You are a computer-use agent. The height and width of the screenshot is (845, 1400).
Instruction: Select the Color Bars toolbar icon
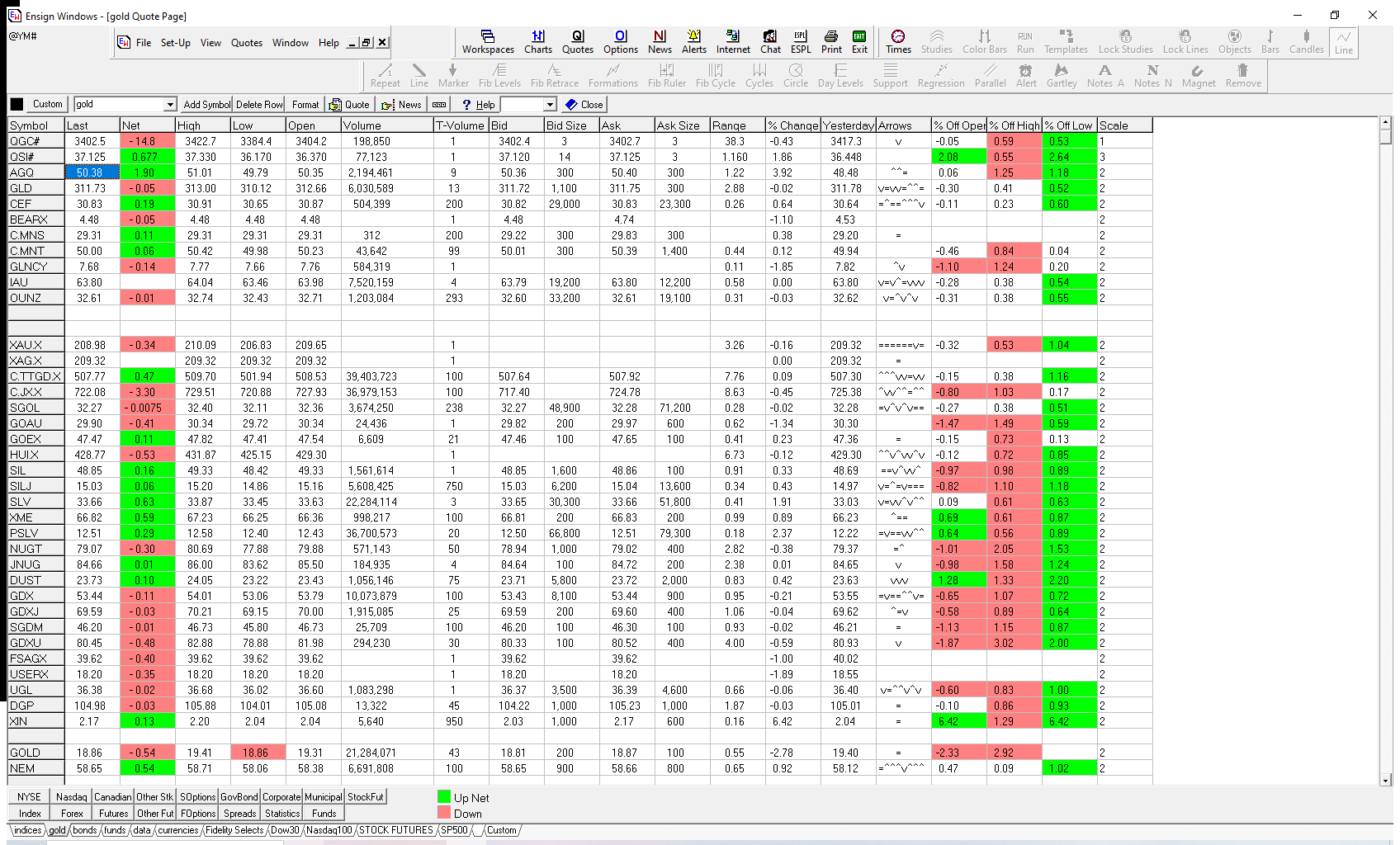point(985,42)
